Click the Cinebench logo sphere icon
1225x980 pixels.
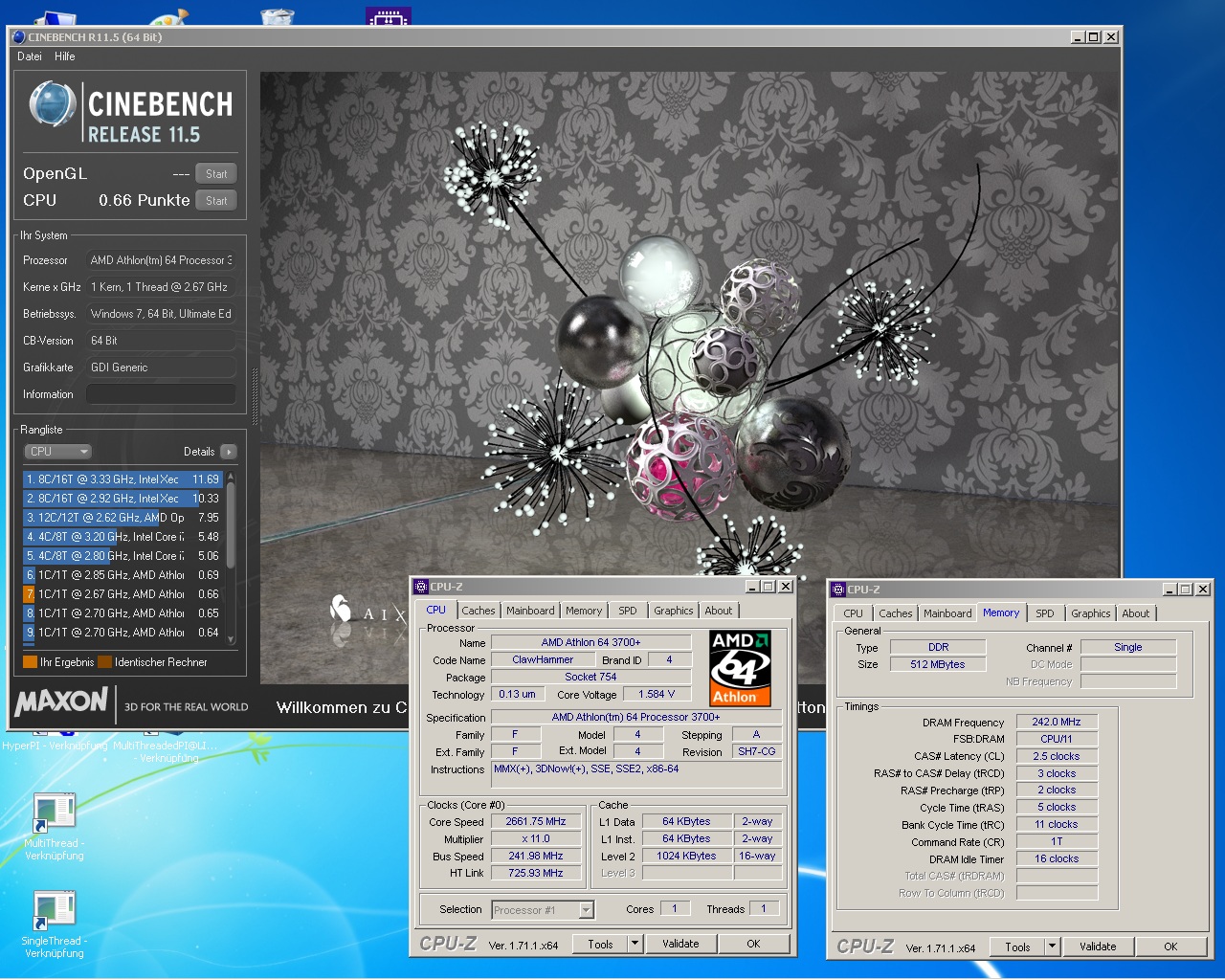52,104
